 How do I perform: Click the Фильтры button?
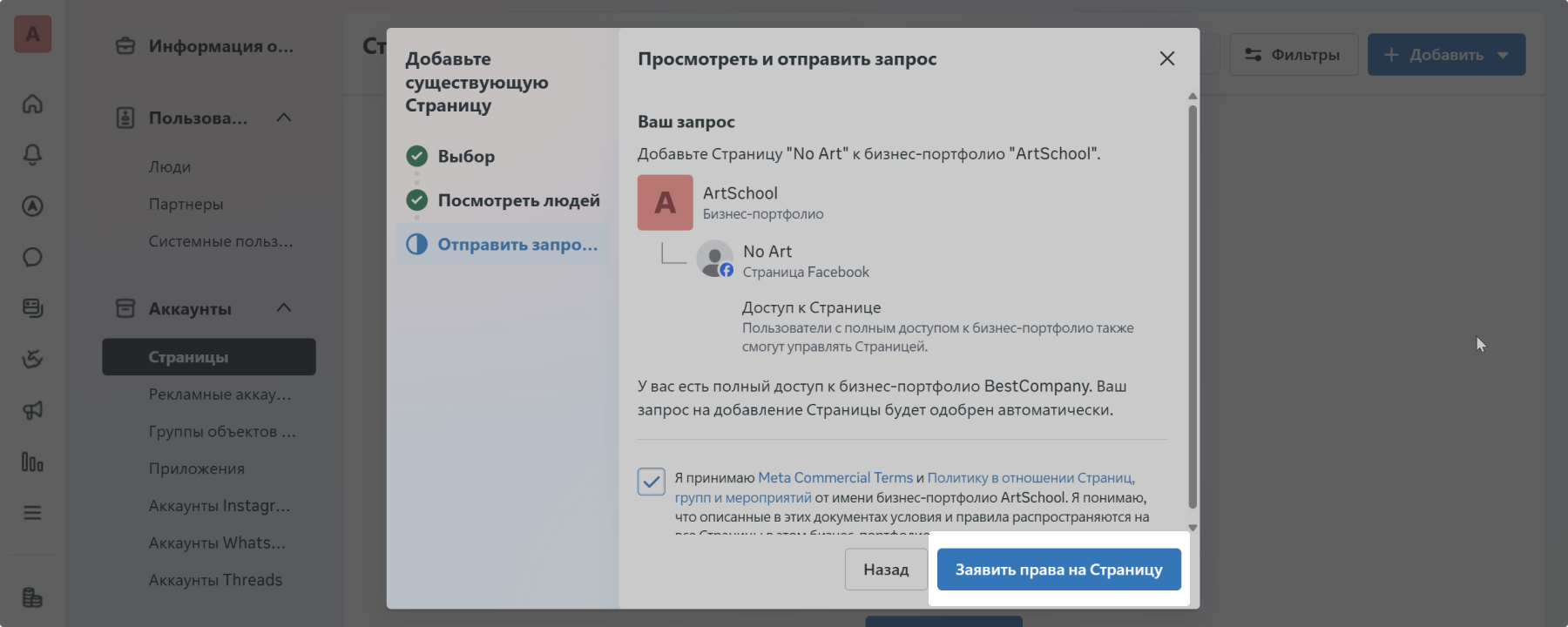[x=1294, y=55]
